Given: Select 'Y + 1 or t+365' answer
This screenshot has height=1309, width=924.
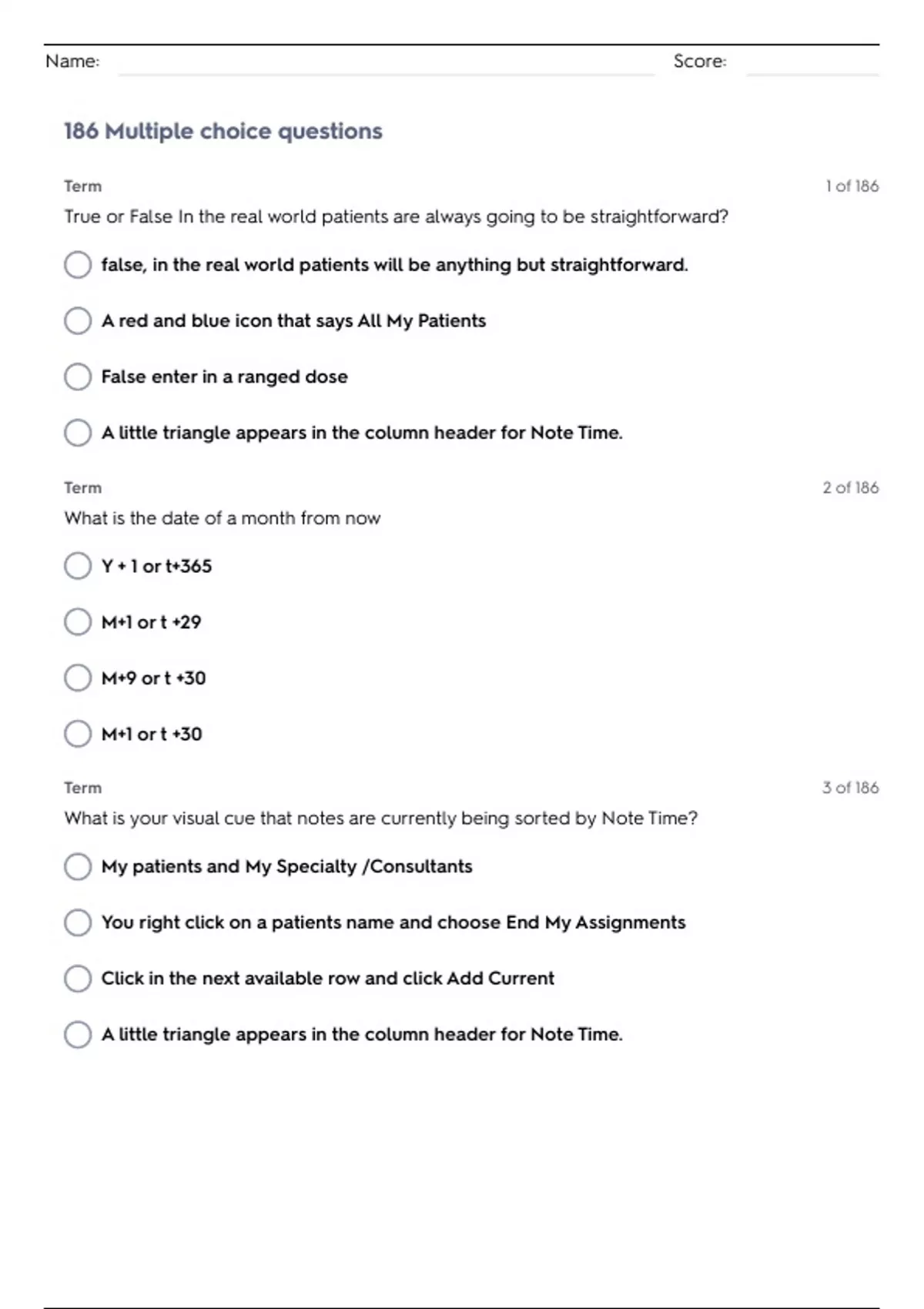Looking at the screenshot, I should tap(78, 566).
